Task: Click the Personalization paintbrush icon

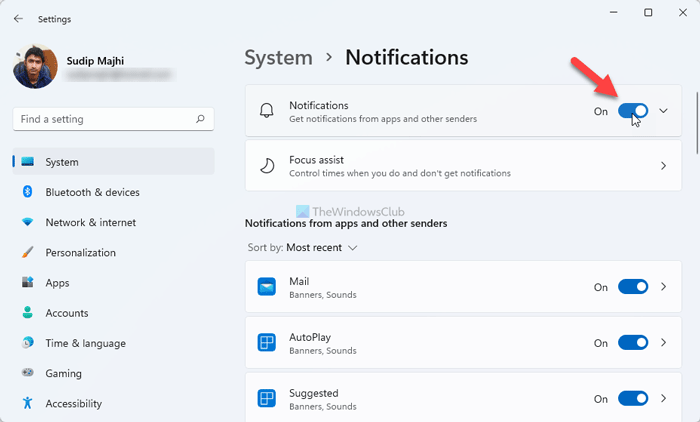Action: tap(27, 253)
